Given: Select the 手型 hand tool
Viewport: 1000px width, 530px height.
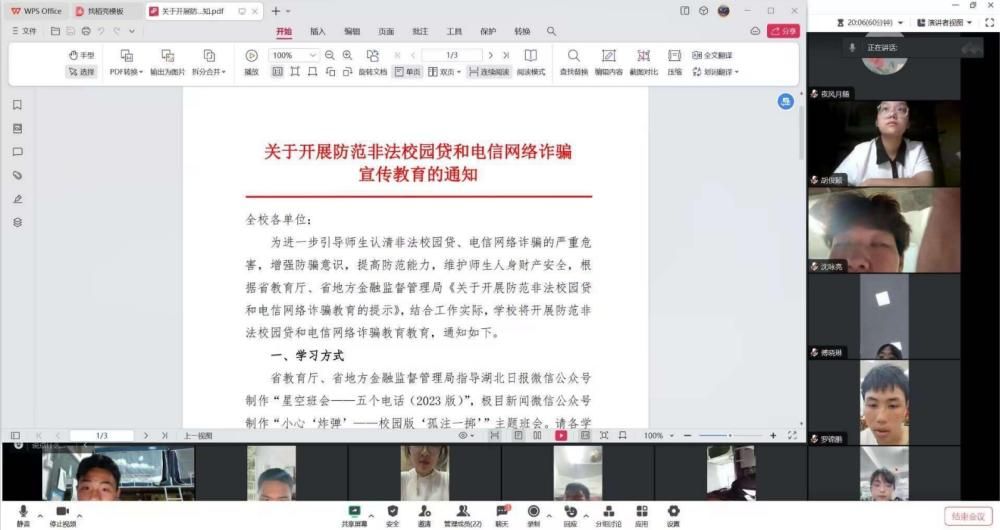Looking at the screenshot, I should point(82,55).
